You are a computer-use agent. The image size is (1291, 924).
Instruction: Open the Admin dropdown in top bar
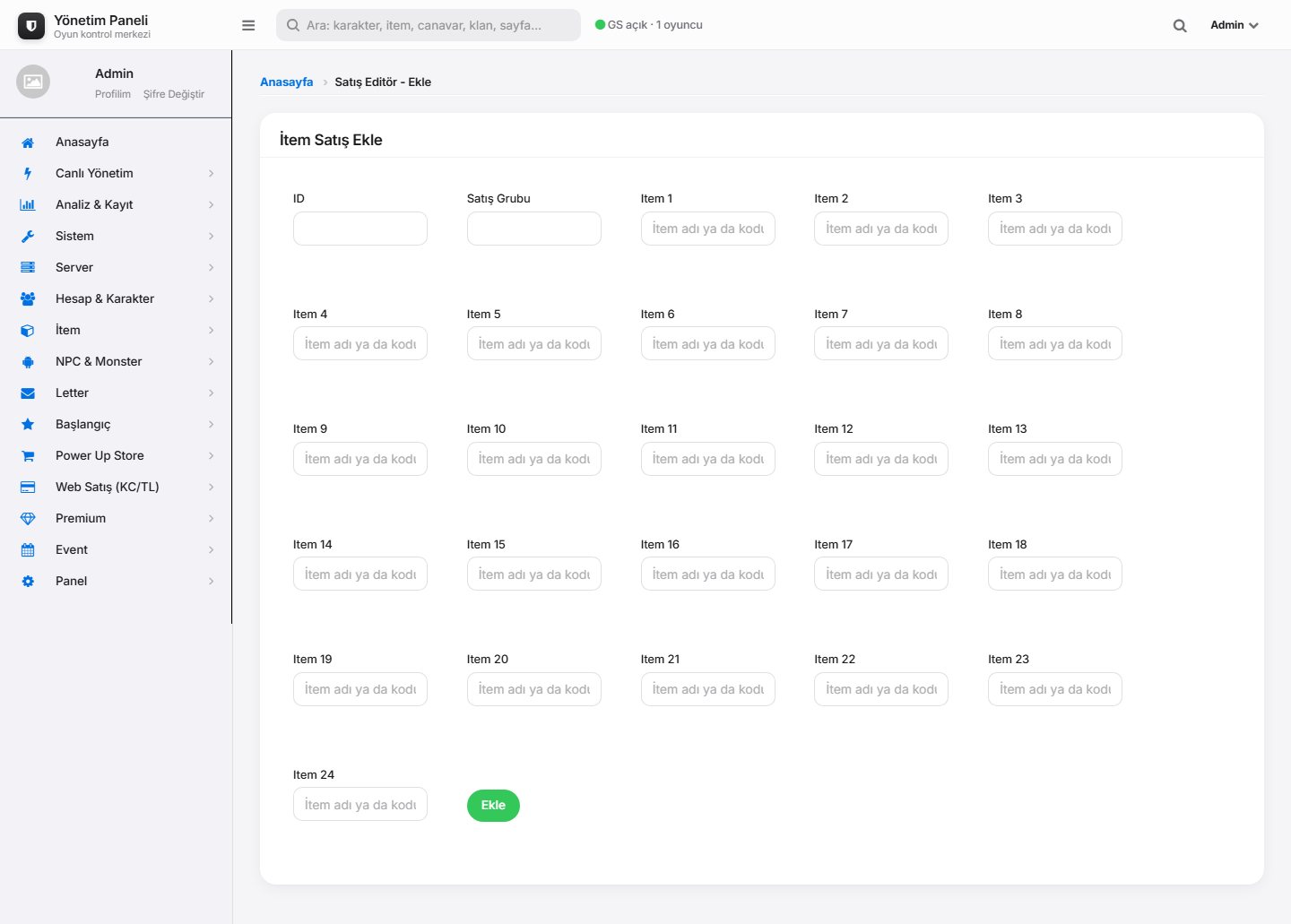(x=1235, y=25)
